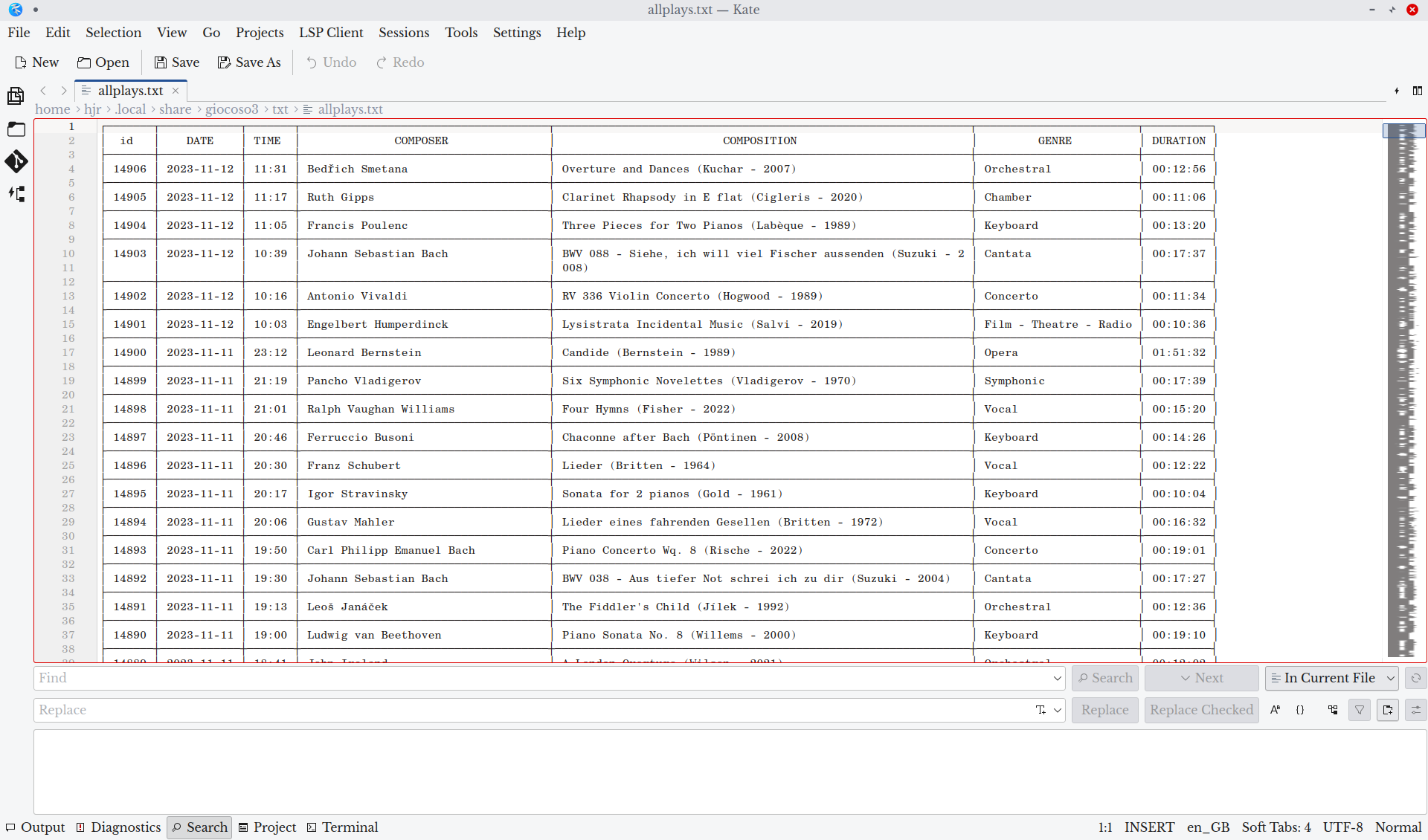This screenshot has width=1428, height=840.
Task: Click the Save As toolbar button
Action: pos(248,62)
